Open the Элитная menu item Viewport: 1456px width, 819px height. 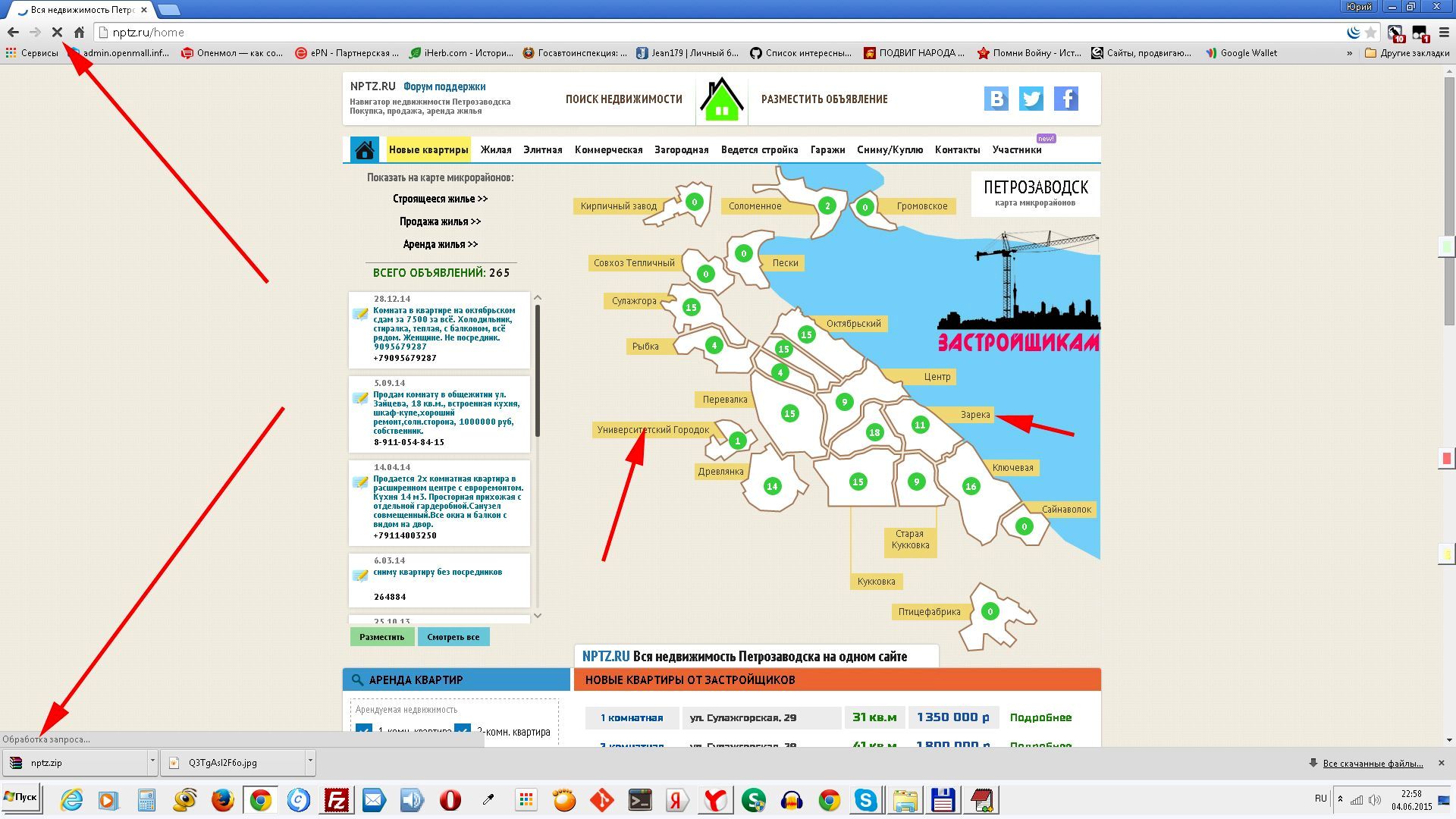[543, 149]
